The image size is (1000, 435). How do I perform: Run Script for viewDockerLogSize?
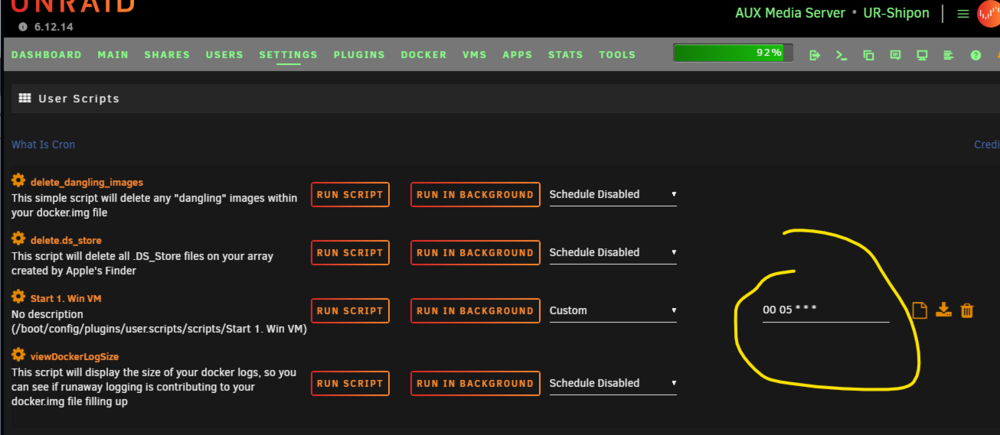click(350, 383)
